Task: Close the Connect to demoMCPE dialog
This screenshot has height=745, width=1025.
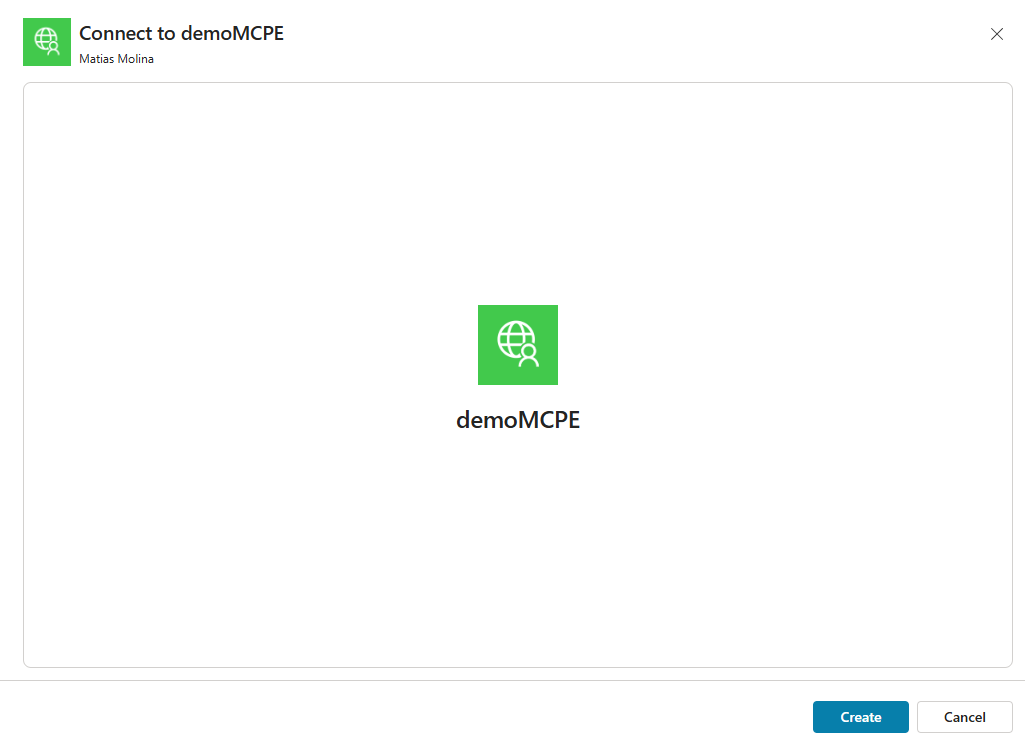Action: click(996, 34)
